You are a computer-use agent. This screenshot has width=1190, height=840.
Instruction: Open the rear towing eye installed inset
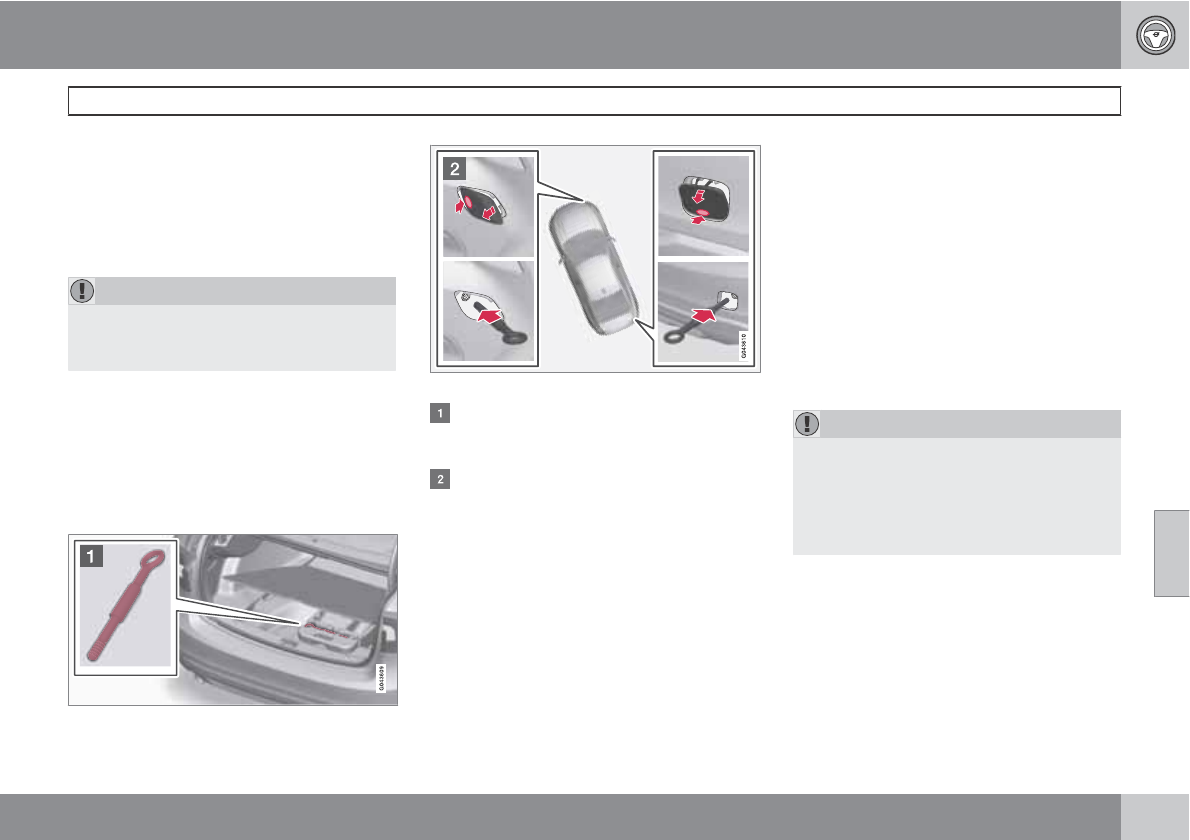704,312
